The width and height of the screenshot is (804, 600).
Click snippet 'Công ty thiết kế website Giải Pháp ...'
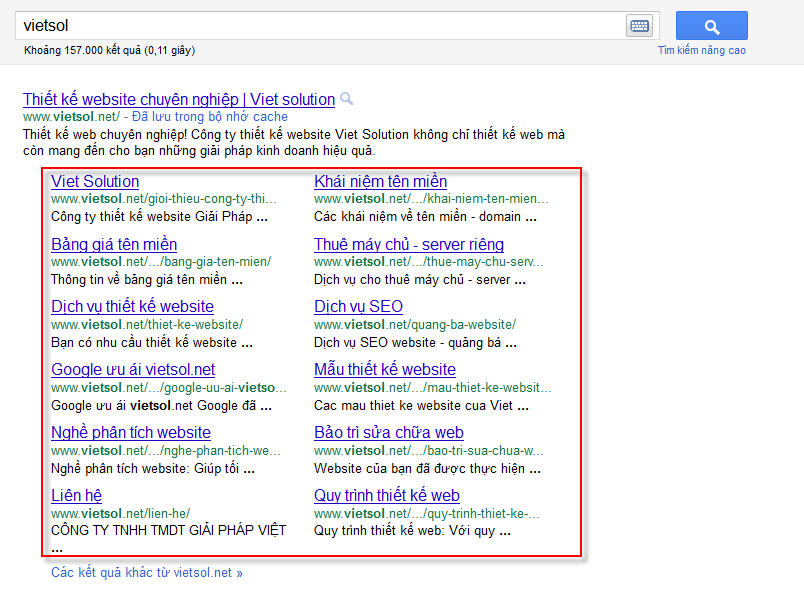[159, 216]
